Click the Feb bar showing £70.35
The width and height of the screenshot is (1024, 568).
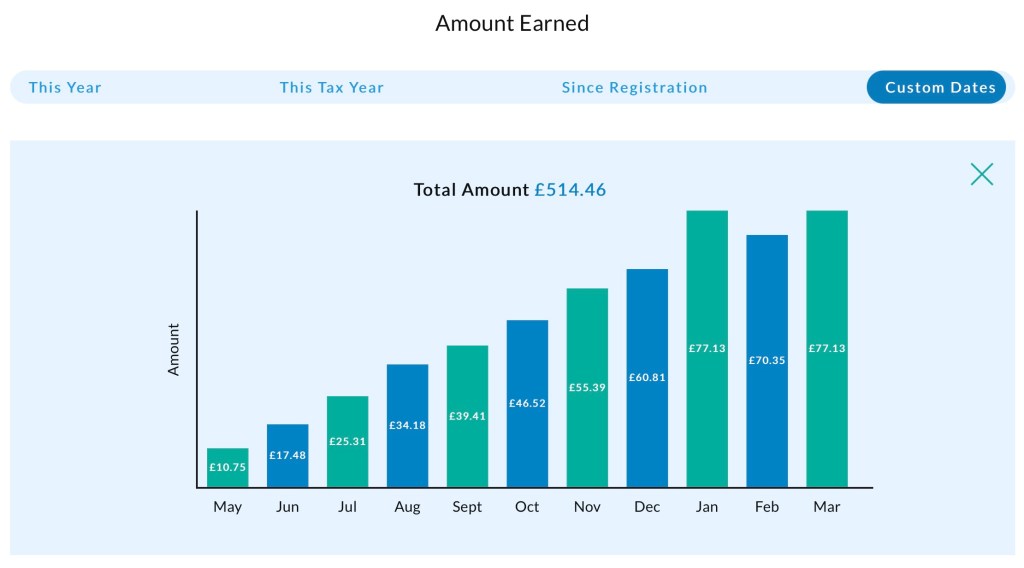tap(767, 360)
